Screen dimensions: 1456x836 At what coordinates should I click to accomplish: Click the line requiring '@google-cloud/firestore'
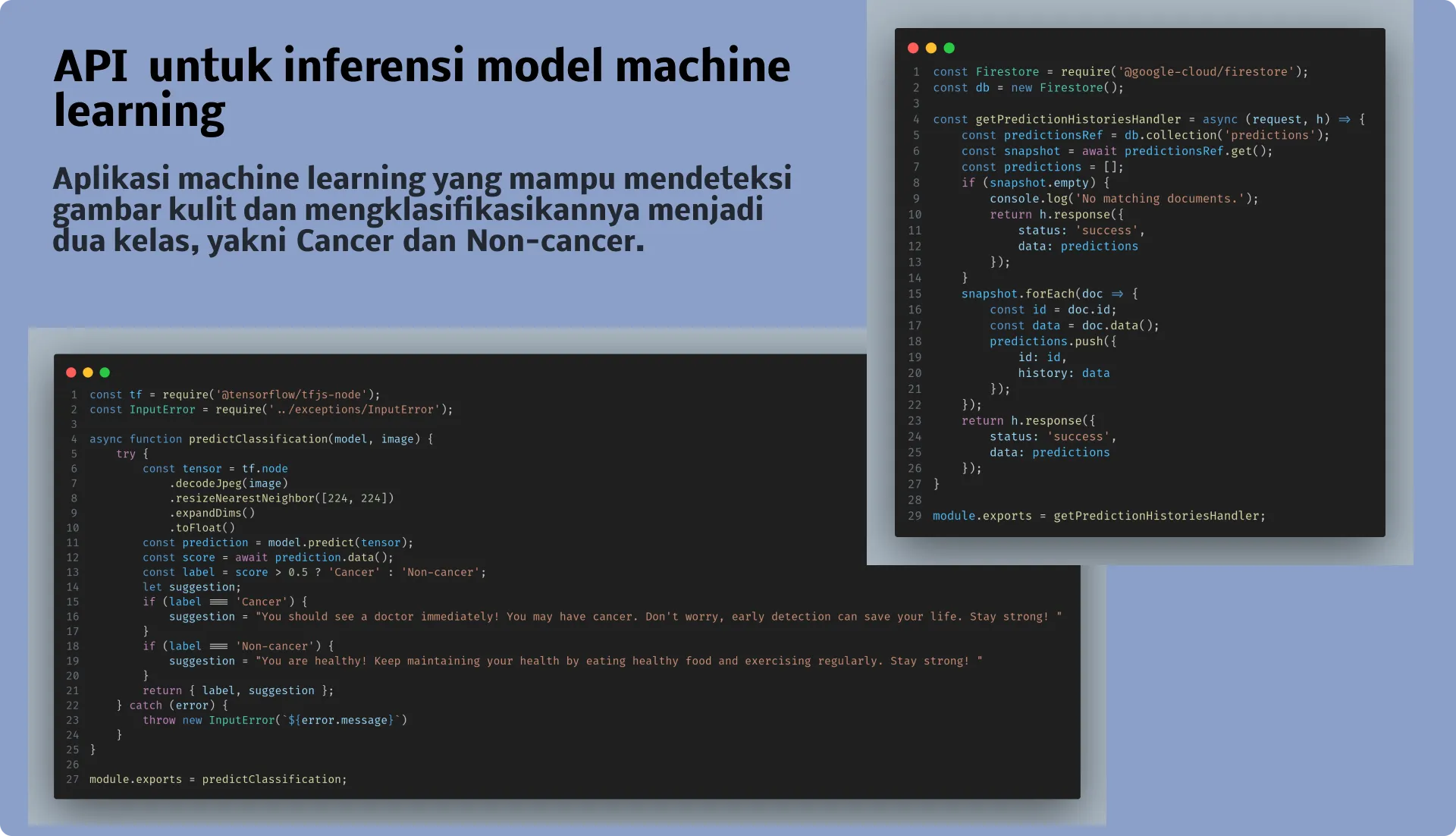(1120, 72)
